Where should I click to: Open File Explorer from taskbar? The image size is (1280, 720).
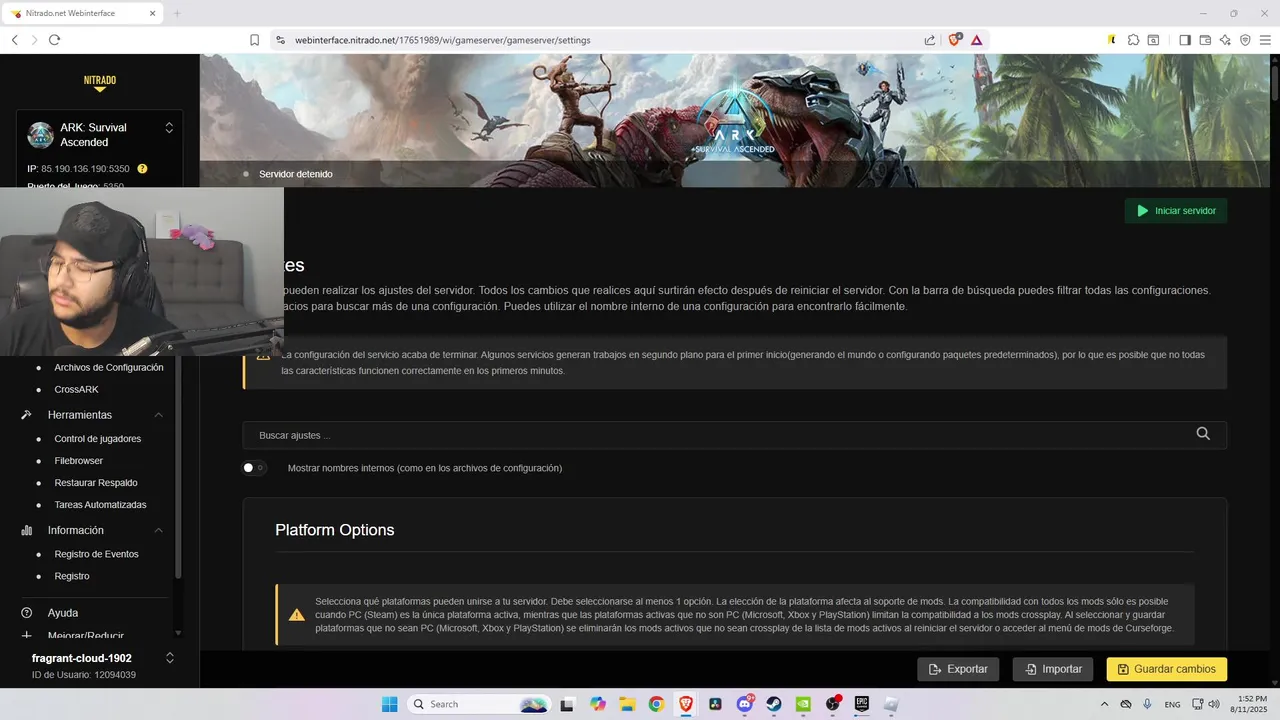[627, 704]
